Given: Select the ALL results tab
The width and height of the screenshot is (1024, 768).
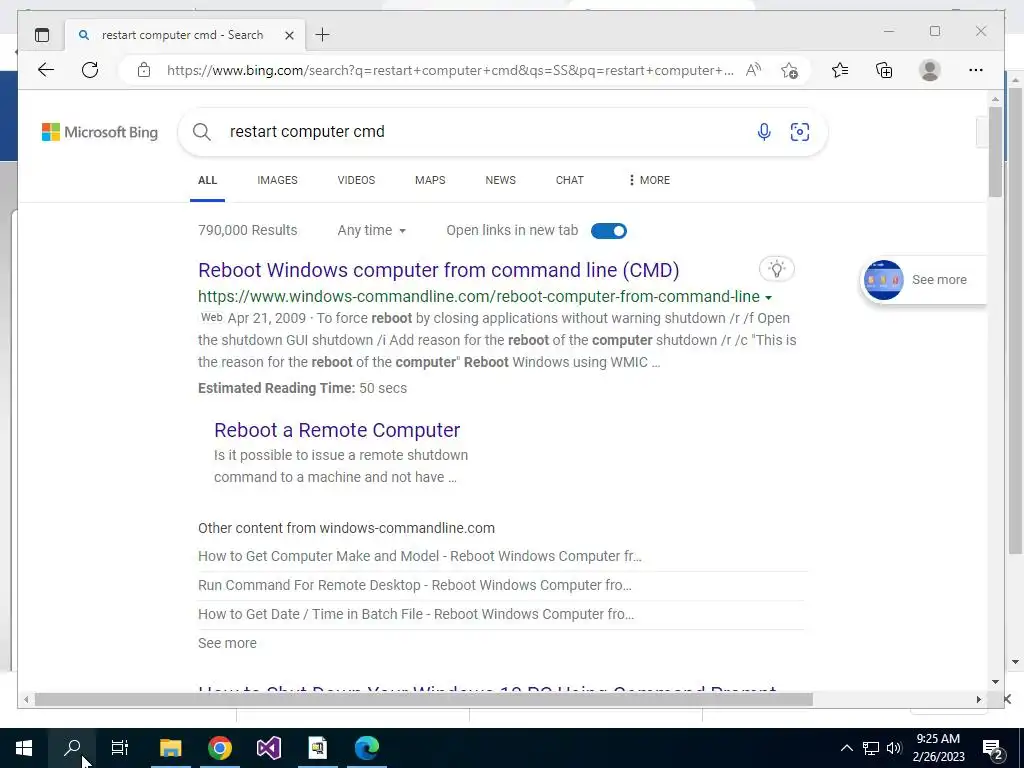Looking at the screenshot, I should point(208,180).
